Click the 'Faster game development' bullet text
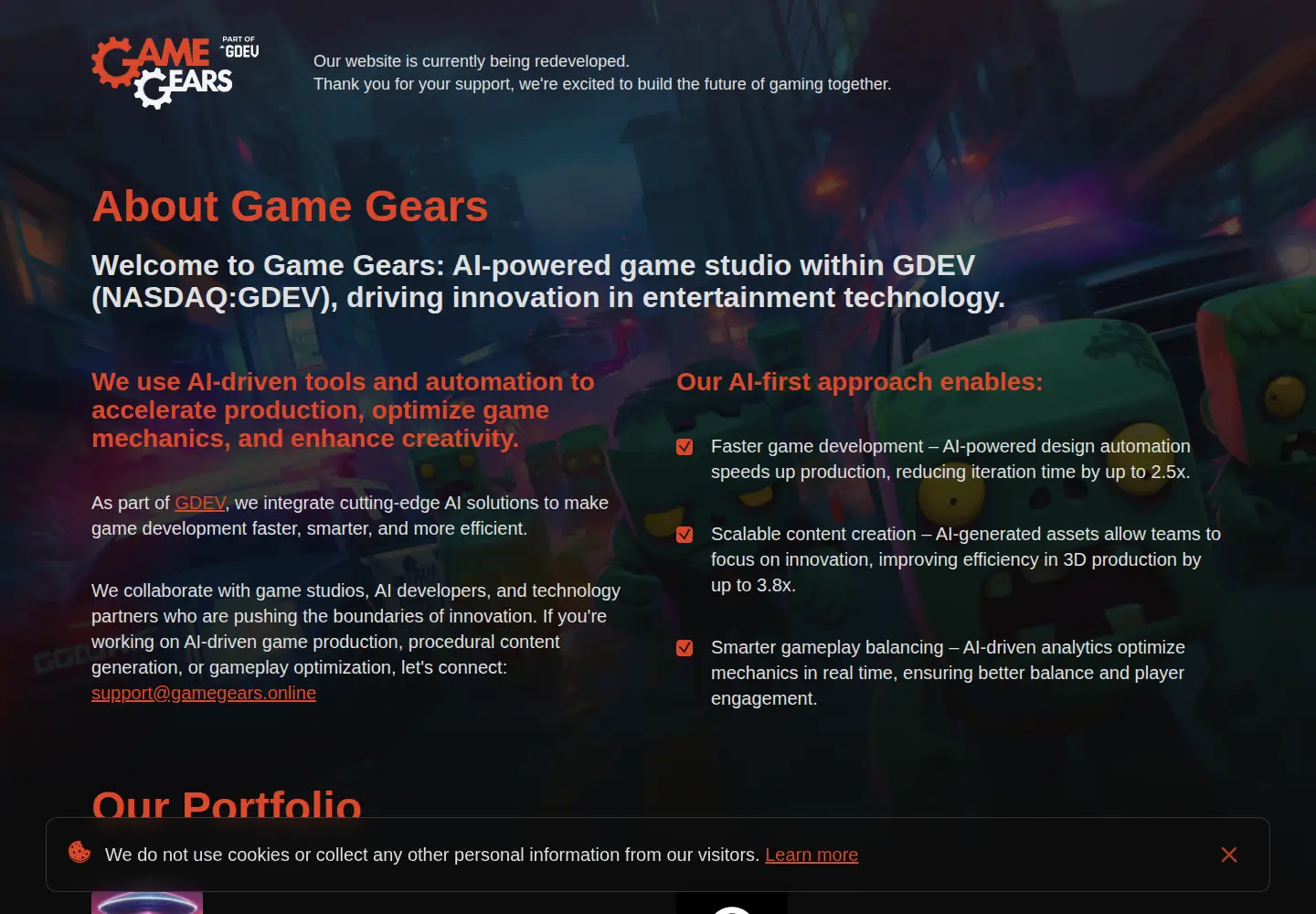Screen dimensions: 1316x914 click(x=950, y=459)
